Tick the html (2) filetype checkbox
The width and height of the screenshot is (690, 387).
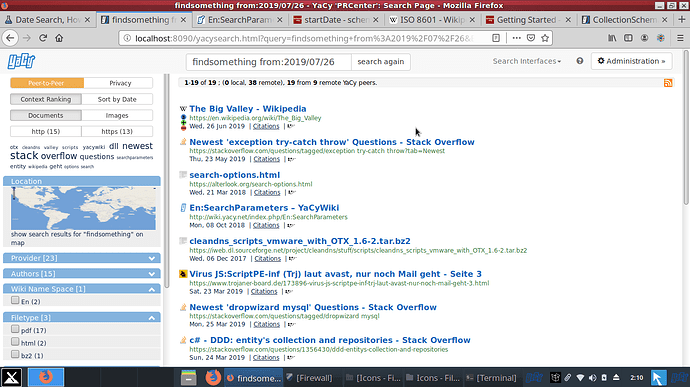[x=15, y=342]
